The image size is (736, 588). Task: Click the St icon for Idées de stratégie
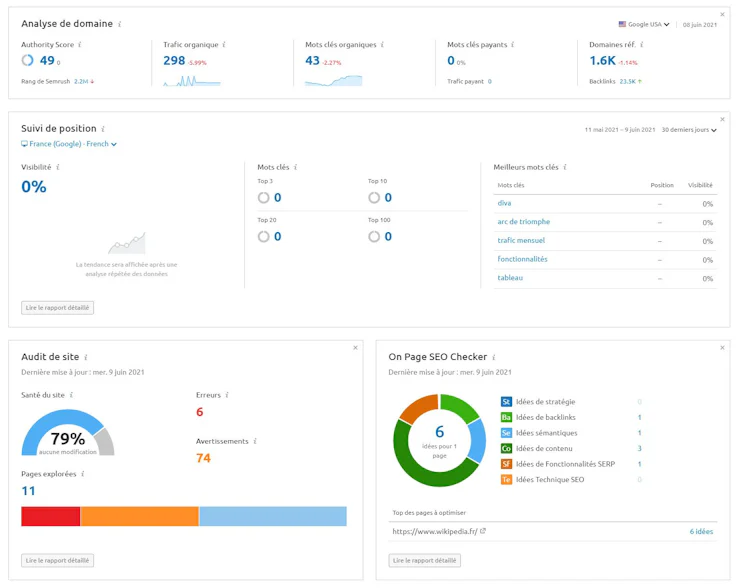506,402
